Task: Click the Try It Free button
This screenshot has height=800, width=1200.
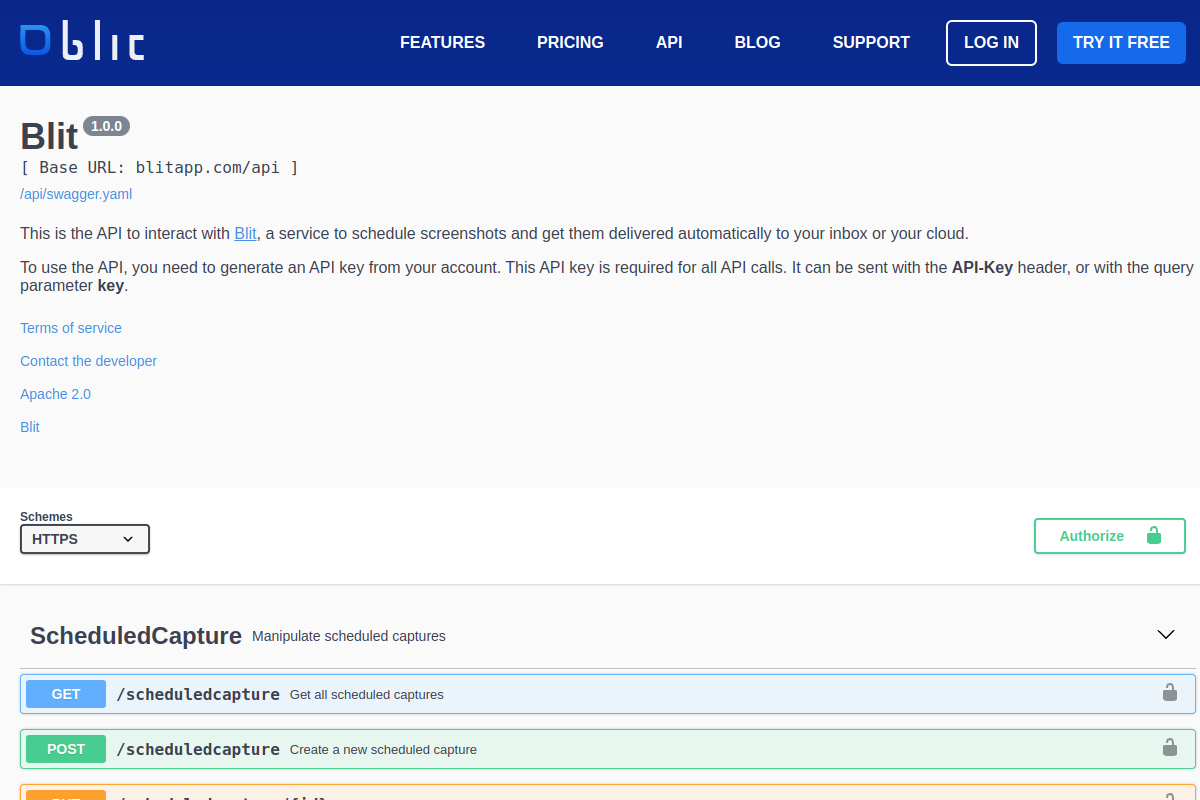Action: coord(1121,43)
